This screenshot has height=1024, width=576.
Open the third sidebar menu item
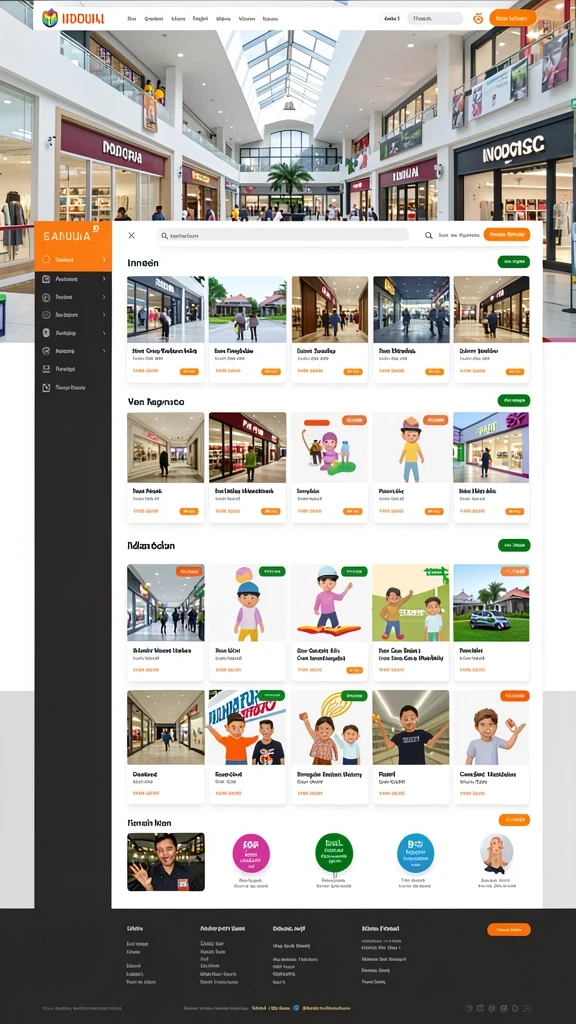coord(73,297)
